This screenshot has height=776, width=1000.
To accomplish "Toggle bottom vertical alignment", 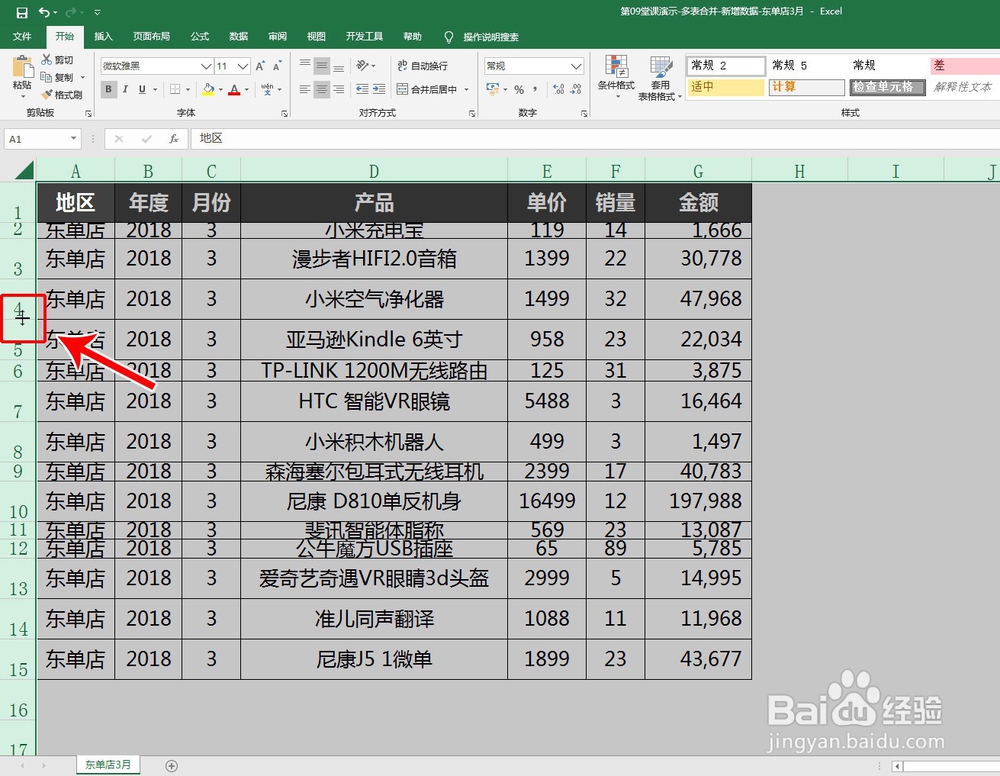I will [x=339, y=66].
